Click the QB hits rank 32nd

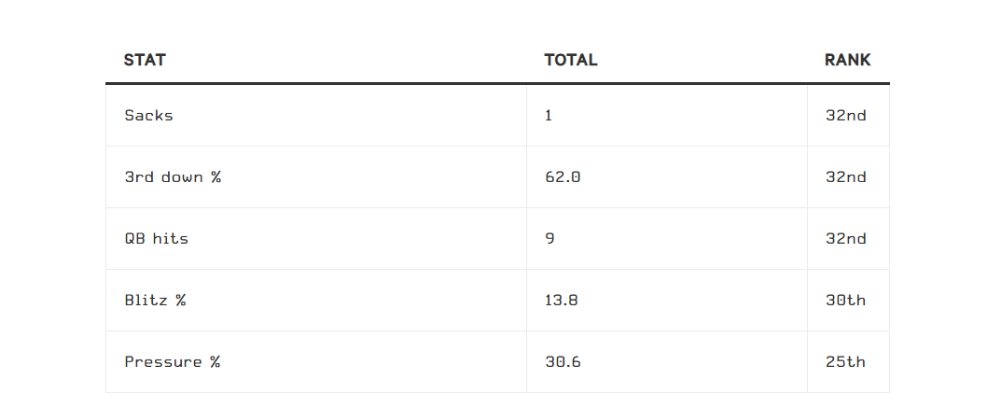846,239
